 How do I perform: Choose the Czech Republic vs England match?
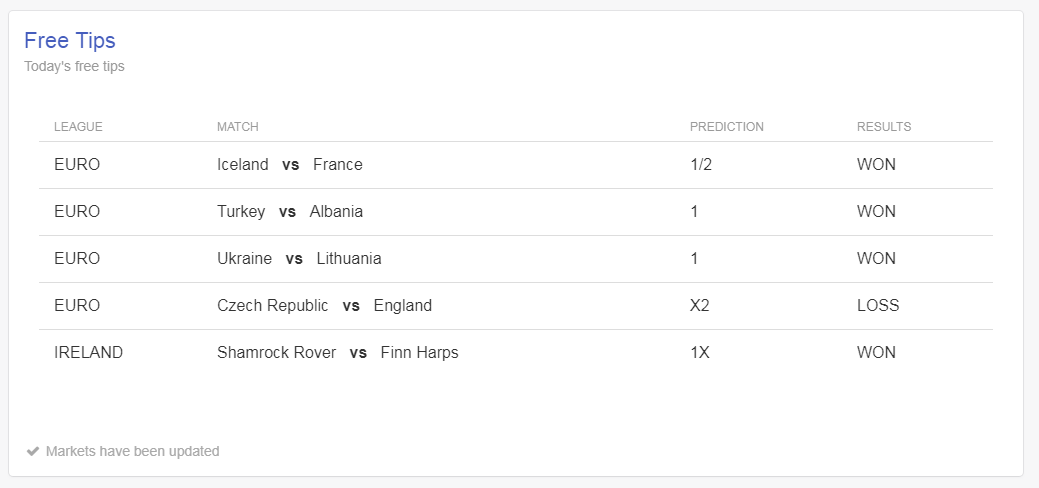[x=324, y=306]
